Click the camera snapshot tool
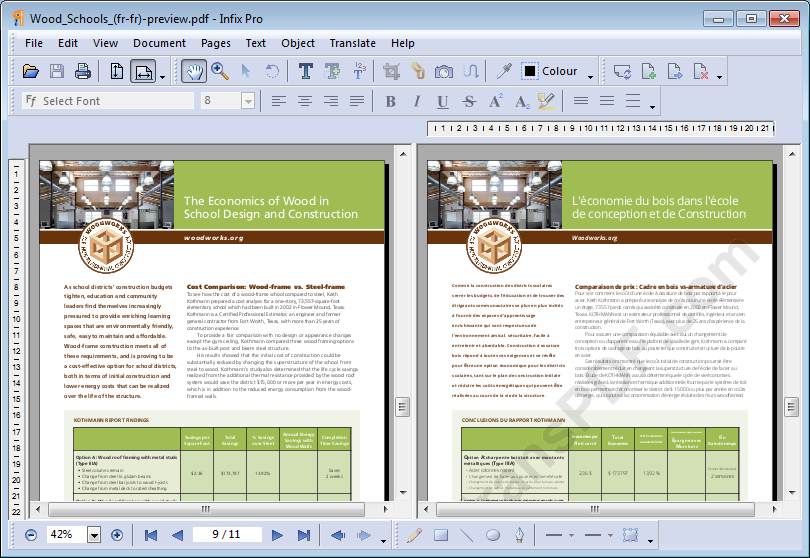 [x=443, y=71]
